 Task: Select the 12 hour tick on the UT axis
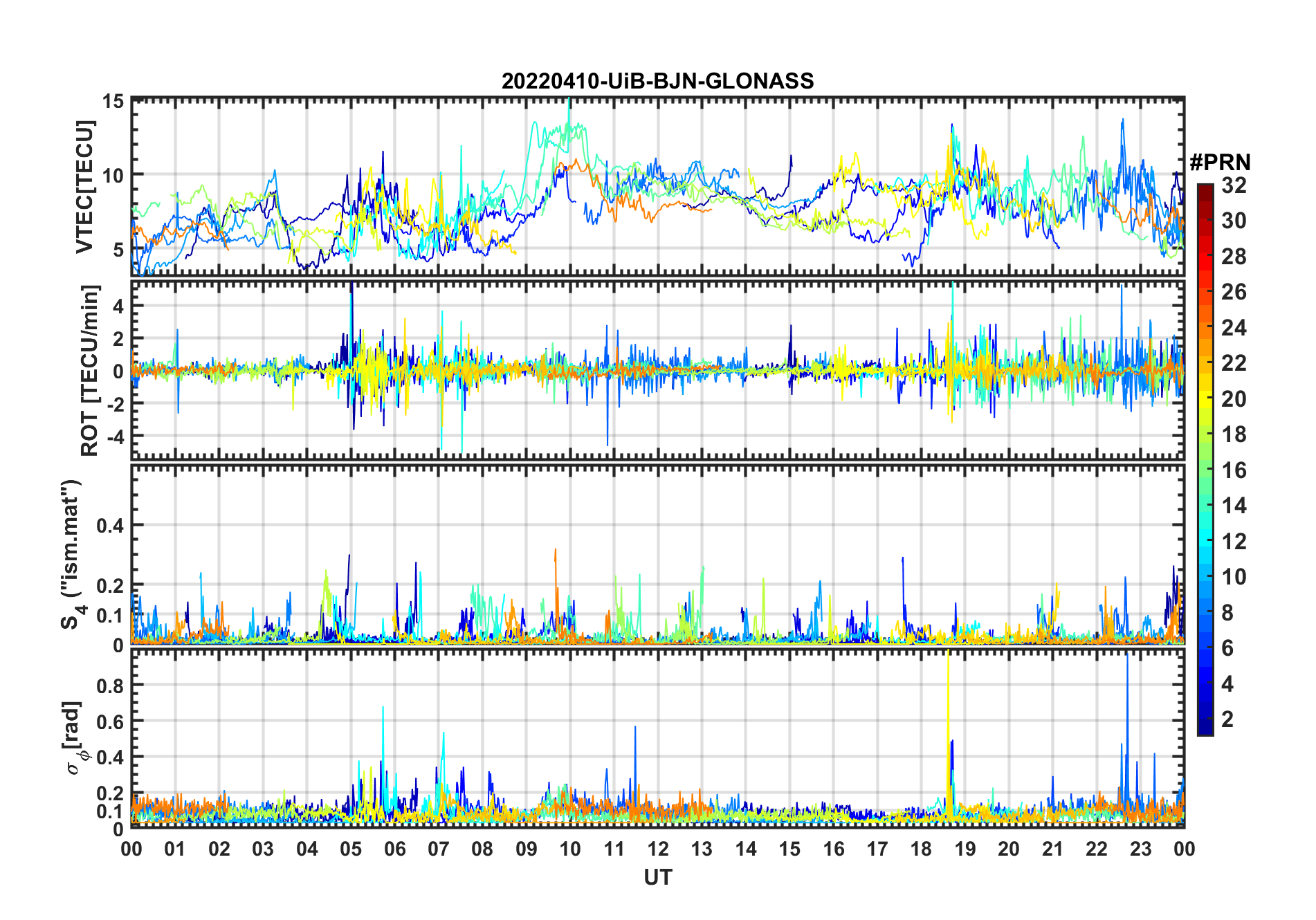click(x=658, y=849)
